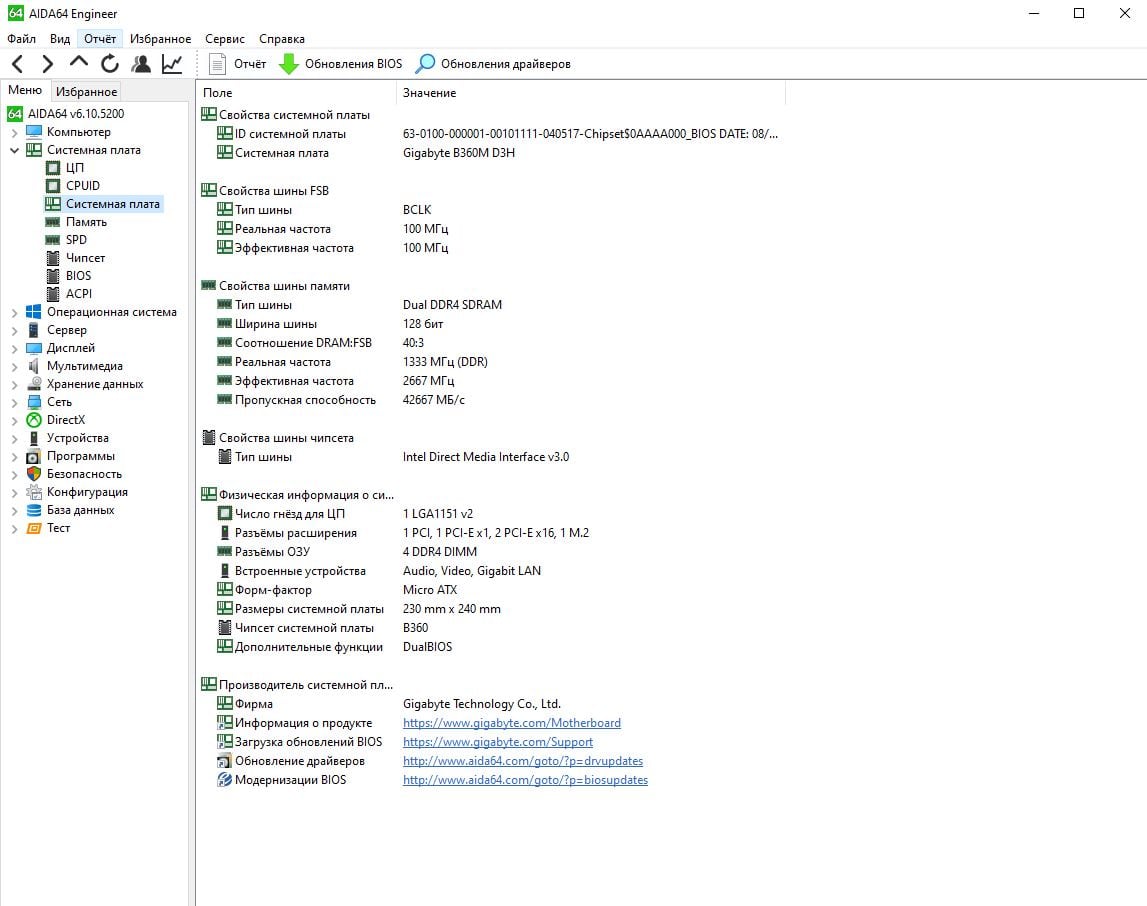The image size is (1147, 906).
Task: Select the SPD module icon
Action: tap(53, 240)
